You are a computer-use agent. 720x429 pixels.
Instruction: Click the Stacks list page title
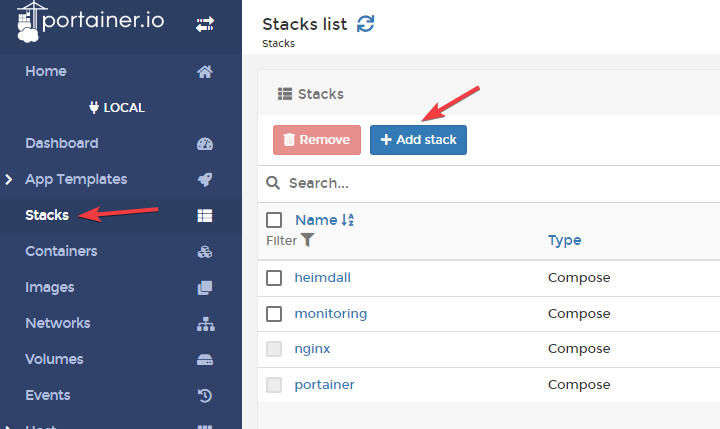304,24
